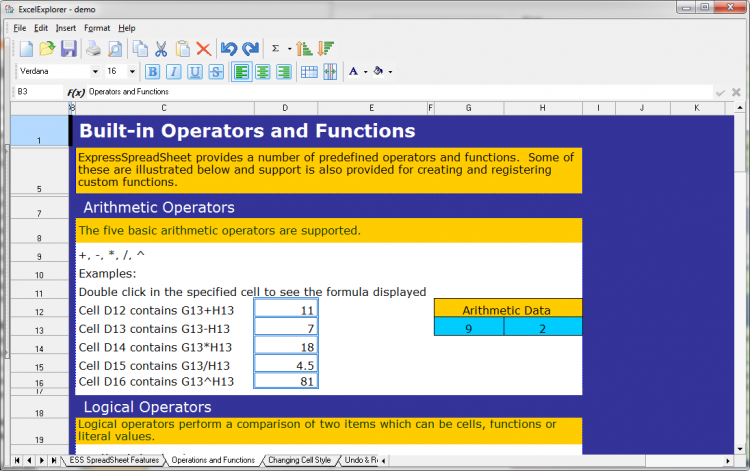Click the red Delete X icon
750x471 pixels.
(x=203, y=48)
